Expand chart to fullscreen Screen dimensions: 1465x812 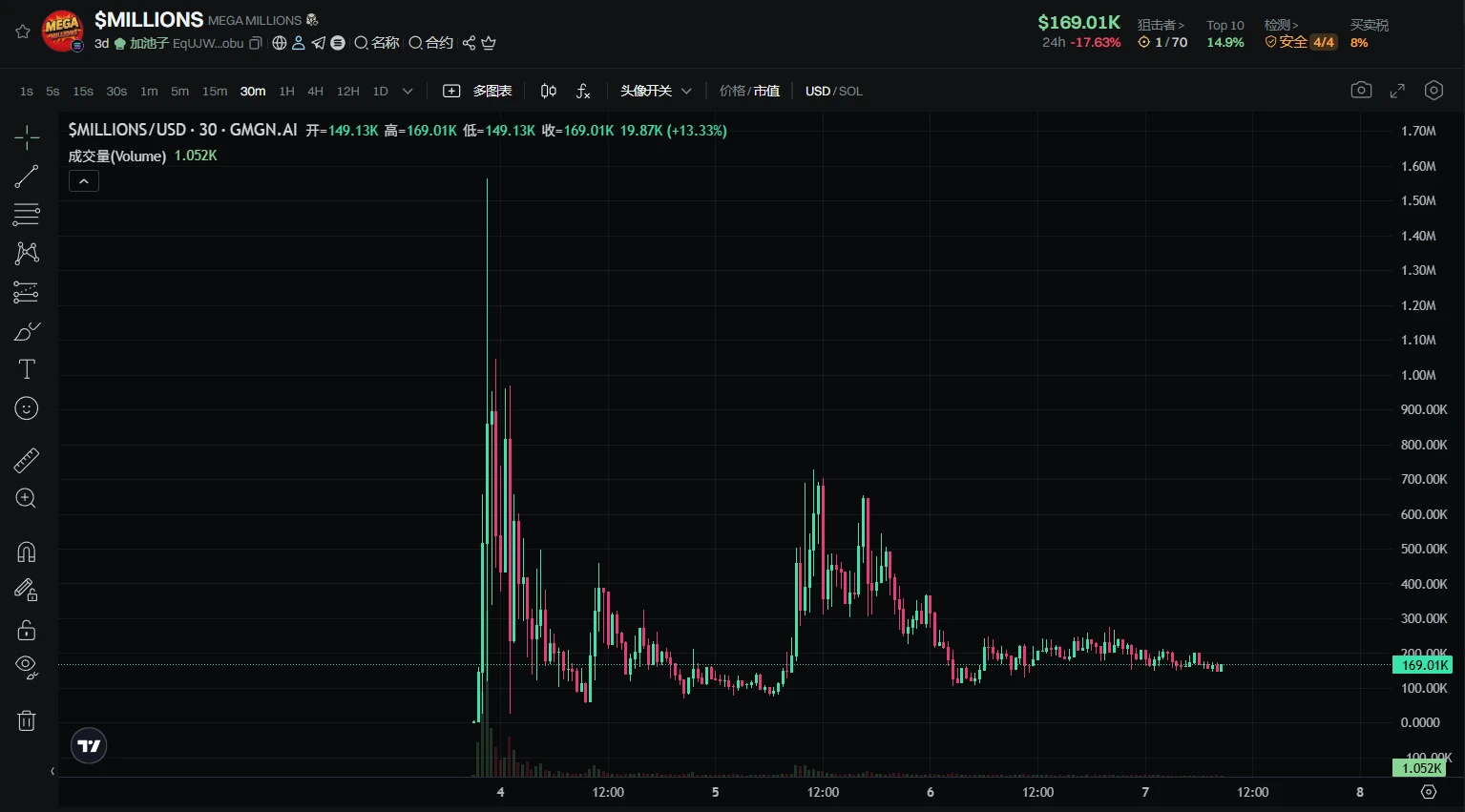pyautogui.click(x=1397, y=91)
